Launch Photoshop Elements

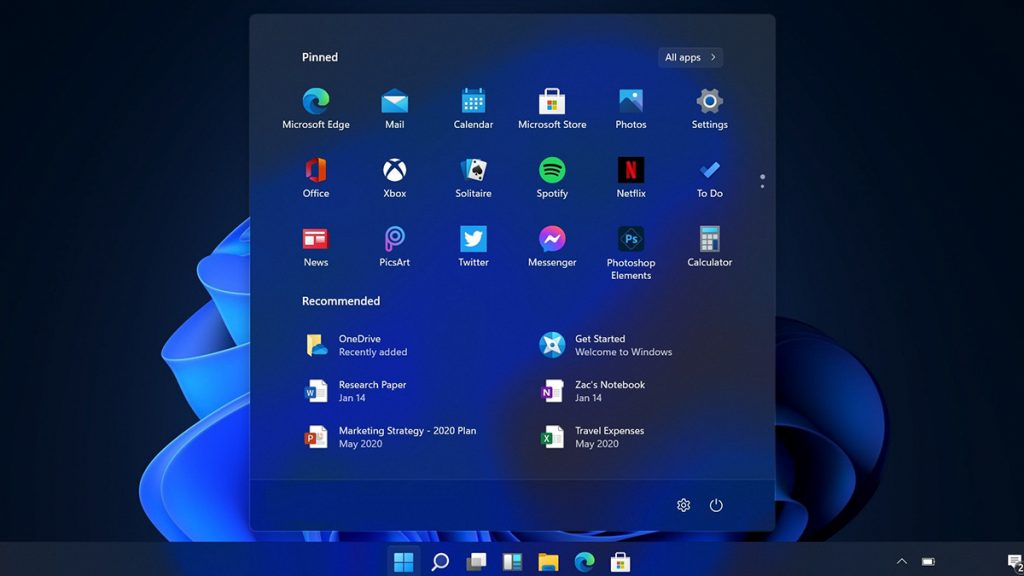click(x=630, y=239)
